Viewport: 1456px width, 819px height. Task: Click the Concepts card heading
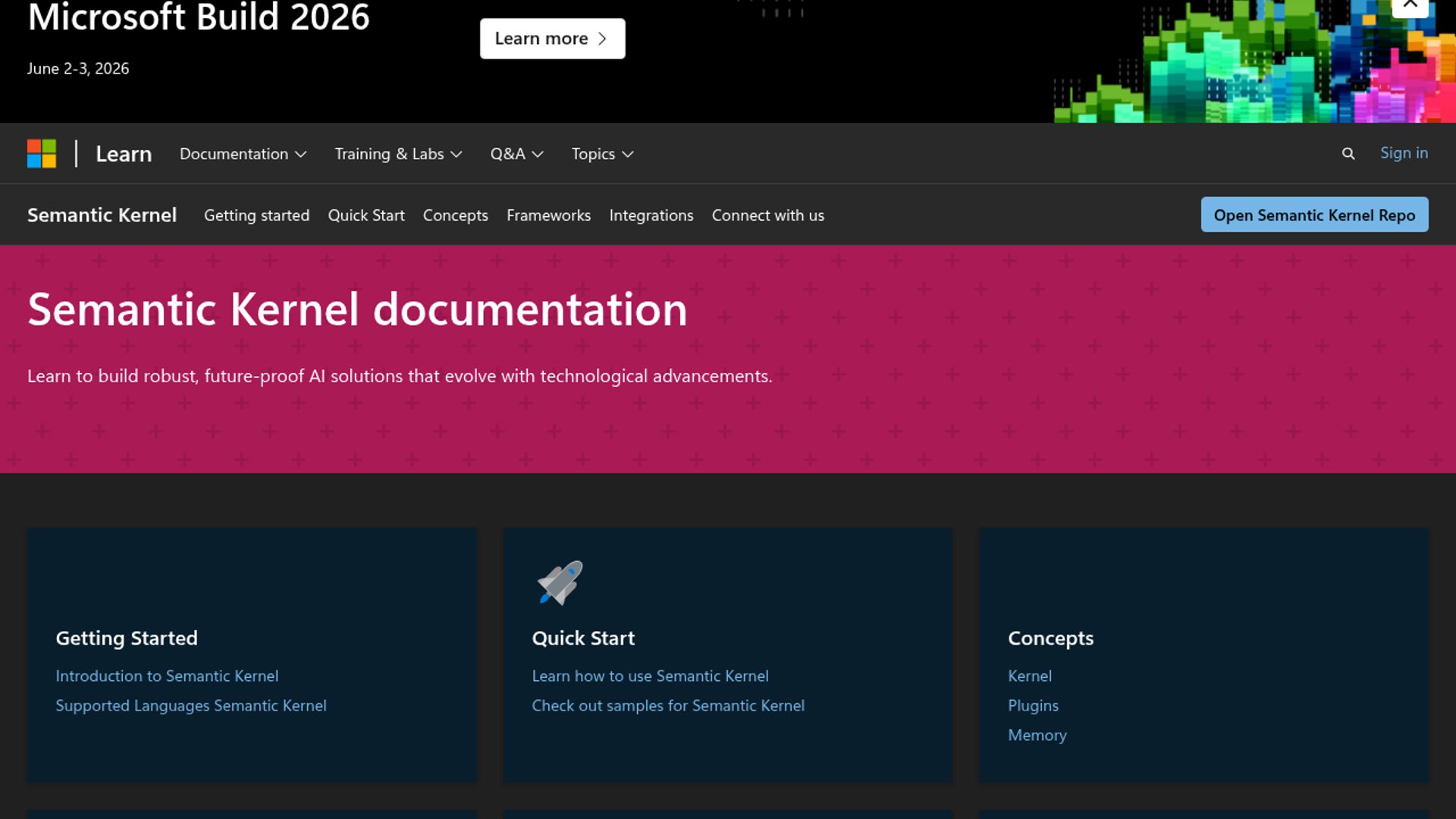(1050, 638)
